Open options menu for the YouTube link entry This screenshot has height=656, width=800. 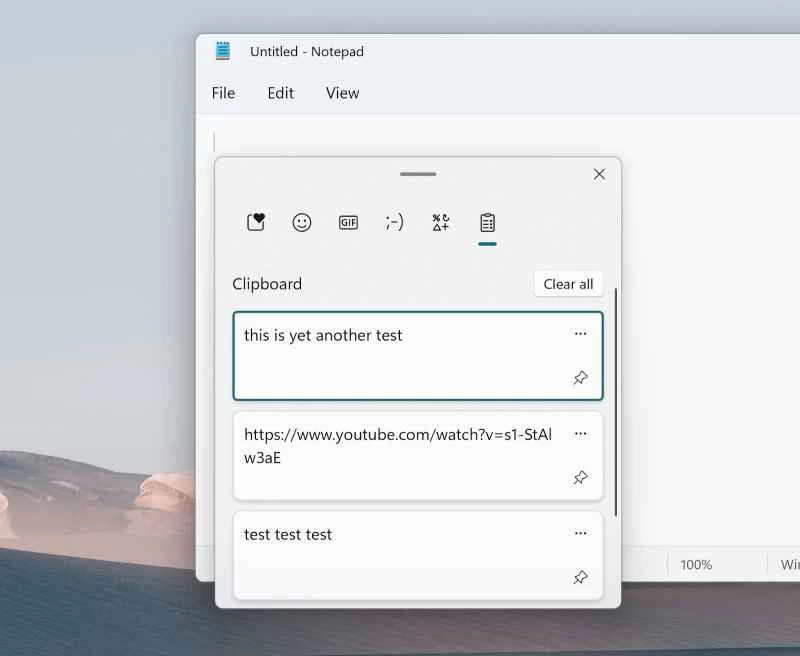581,434
